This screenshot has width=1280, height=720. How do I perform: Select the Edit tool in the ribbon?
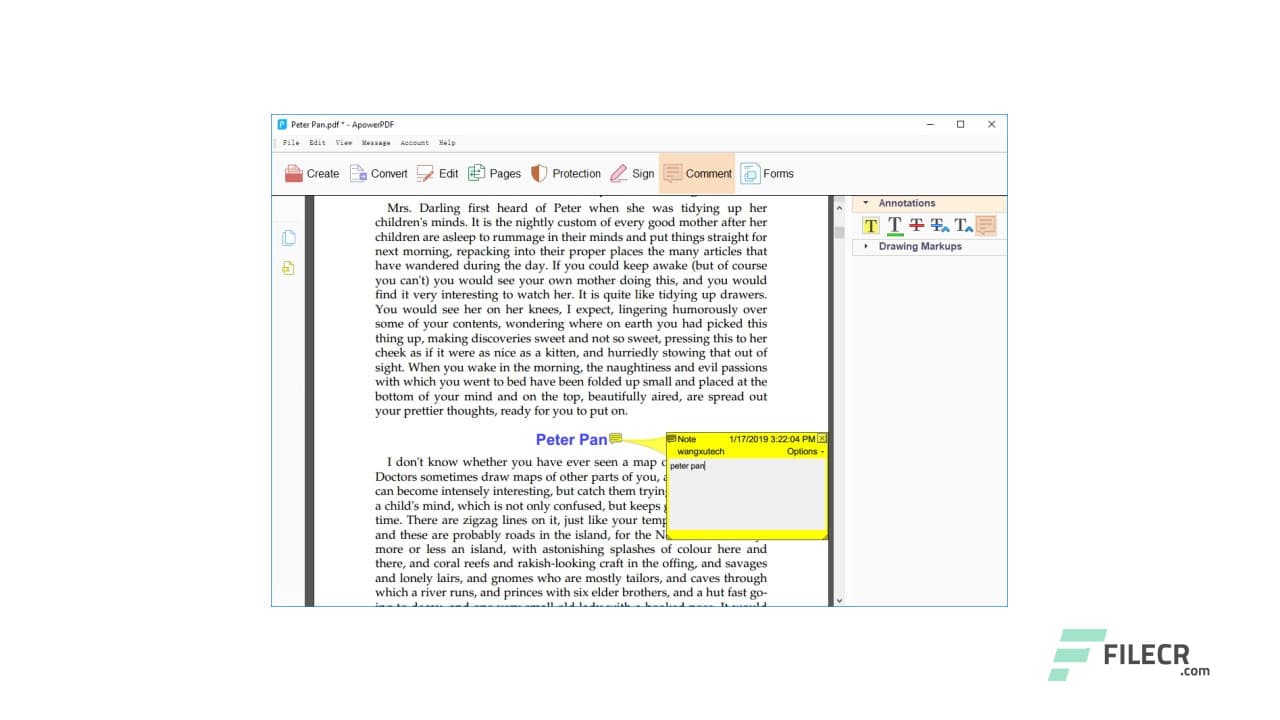coord(438,173)
